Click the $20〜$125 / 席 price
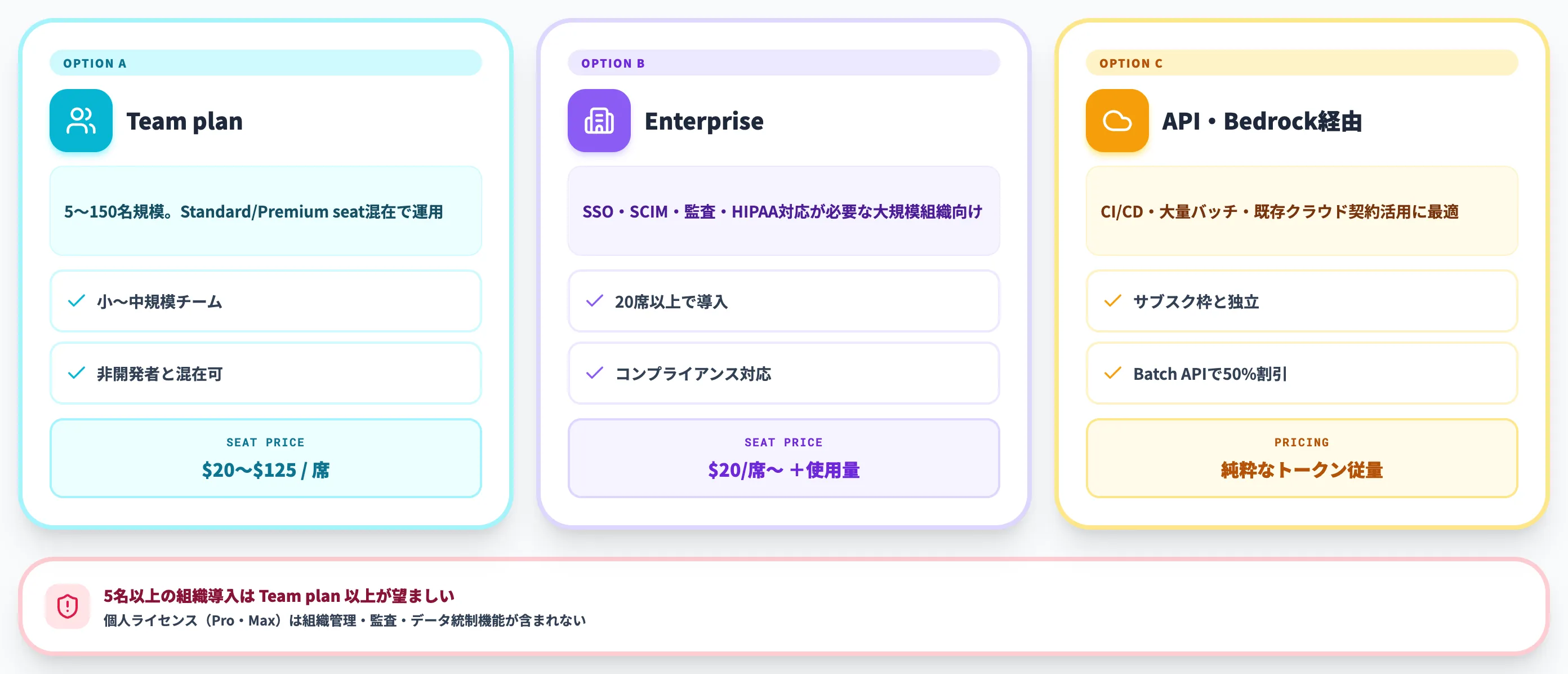 tap(265, 470)
